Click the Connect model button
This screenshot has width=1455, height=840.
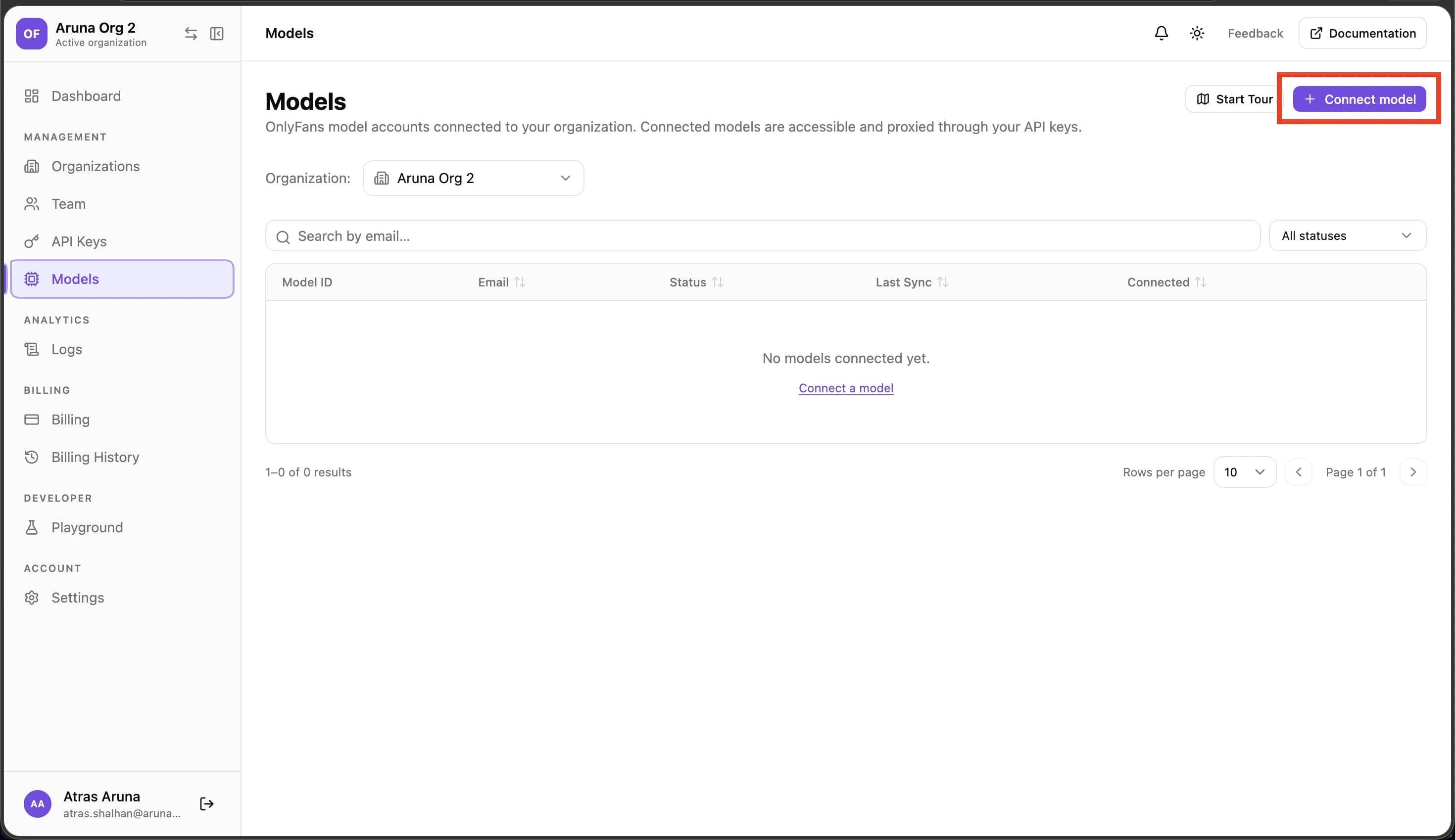coord(1359,99)
